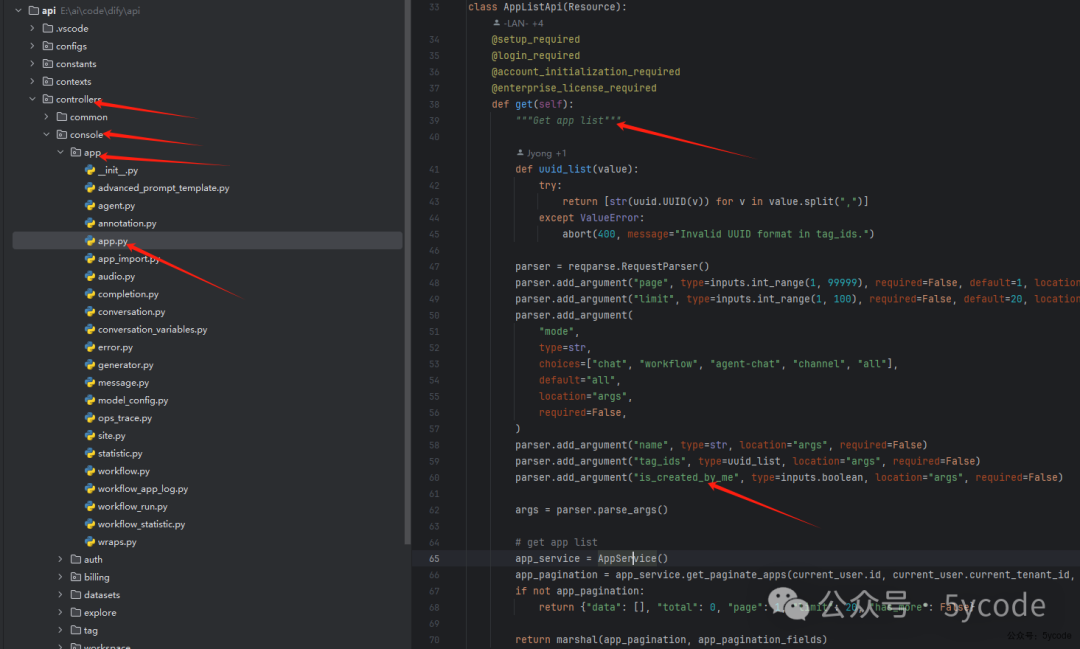
Task: Click the Jyong +1 author hint
Action: click(540, 153)
